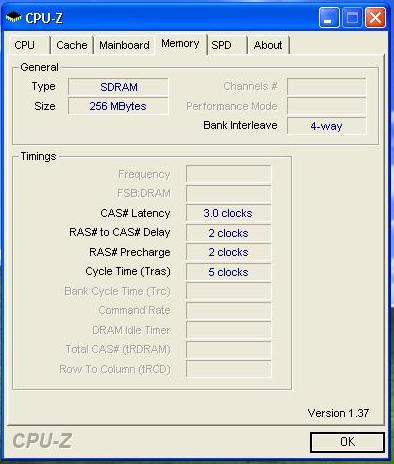The height and width of the screenshot is (464, 394).
Task: Click the Memory tab
Action: point(180,43)
